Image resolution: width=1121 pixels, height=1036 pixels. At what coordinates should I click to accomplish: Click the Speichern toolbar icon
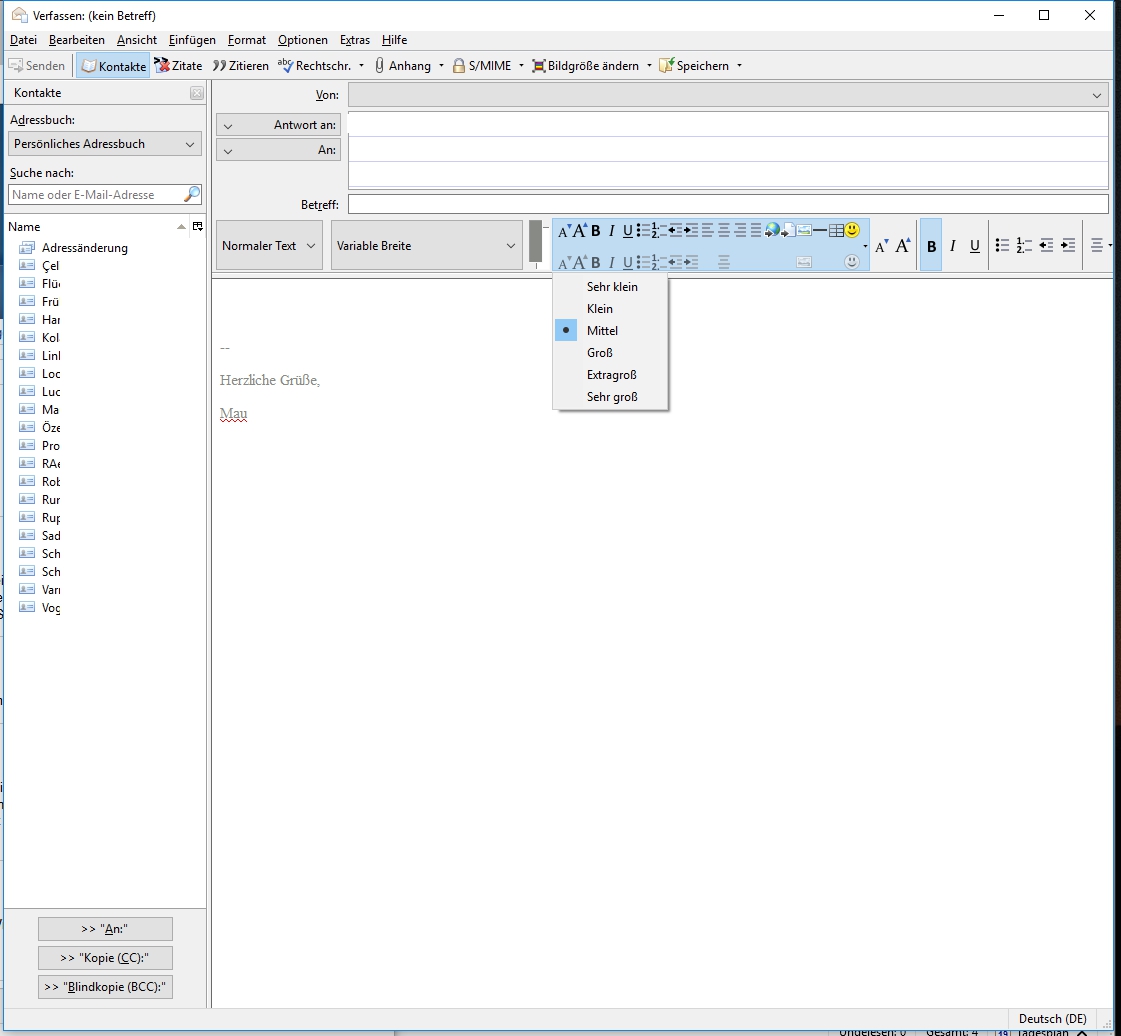[x=666, y=66]
